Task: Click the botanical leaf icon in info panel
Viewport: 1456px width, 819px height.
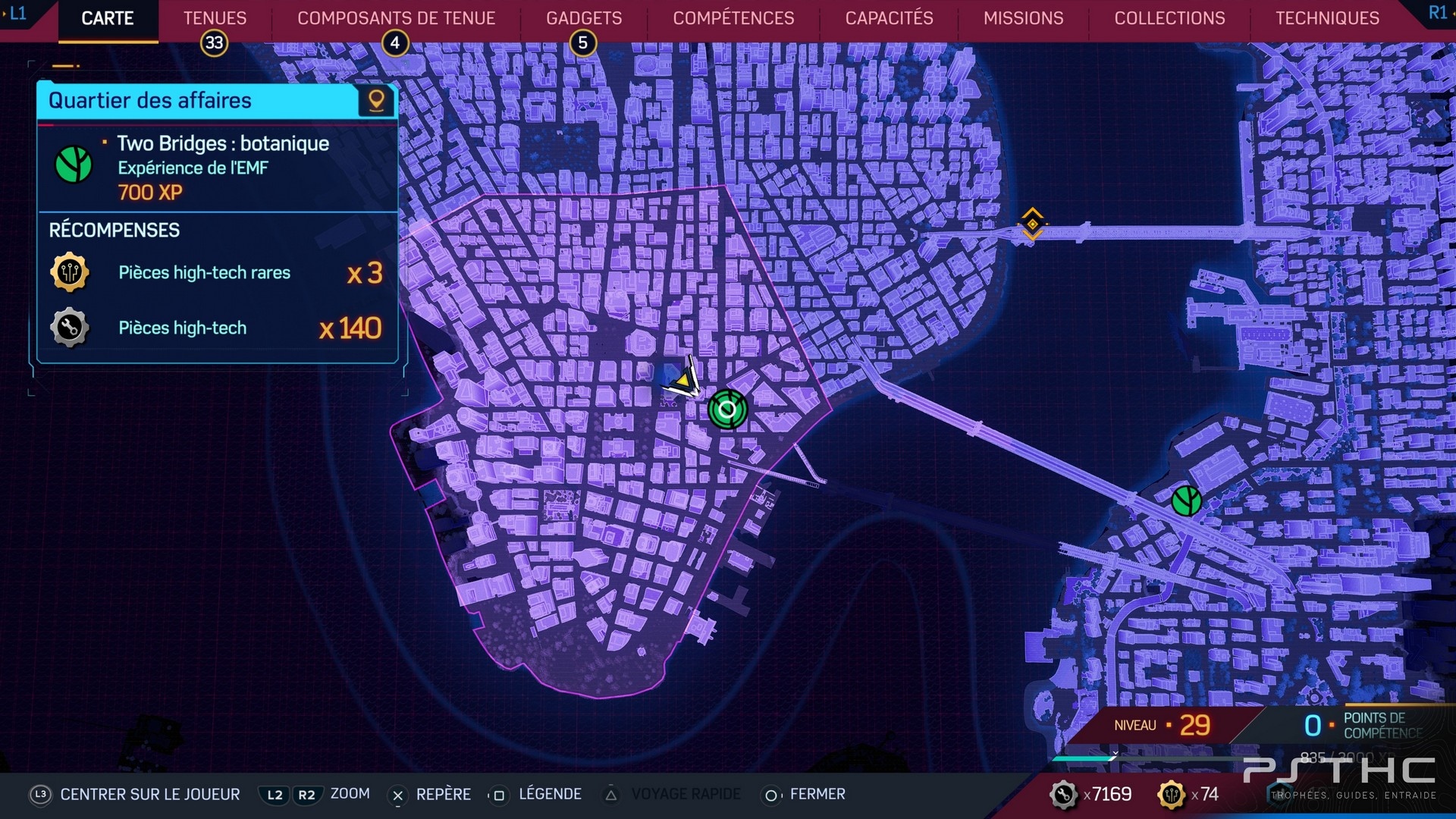Action: tap(74, 164)
